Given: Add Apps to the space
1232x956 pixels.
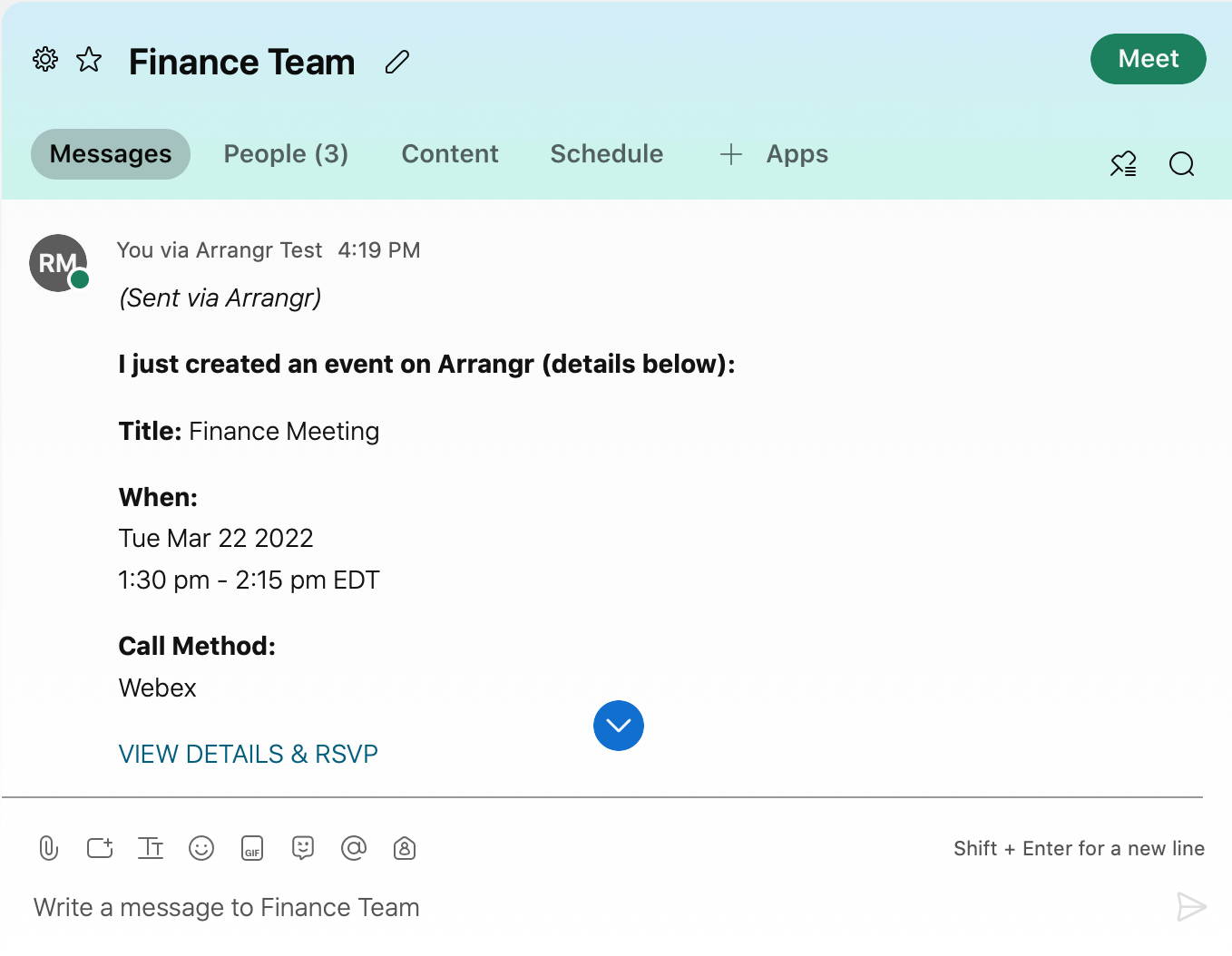Looking at the screenshot, I should tap(774, 154).
